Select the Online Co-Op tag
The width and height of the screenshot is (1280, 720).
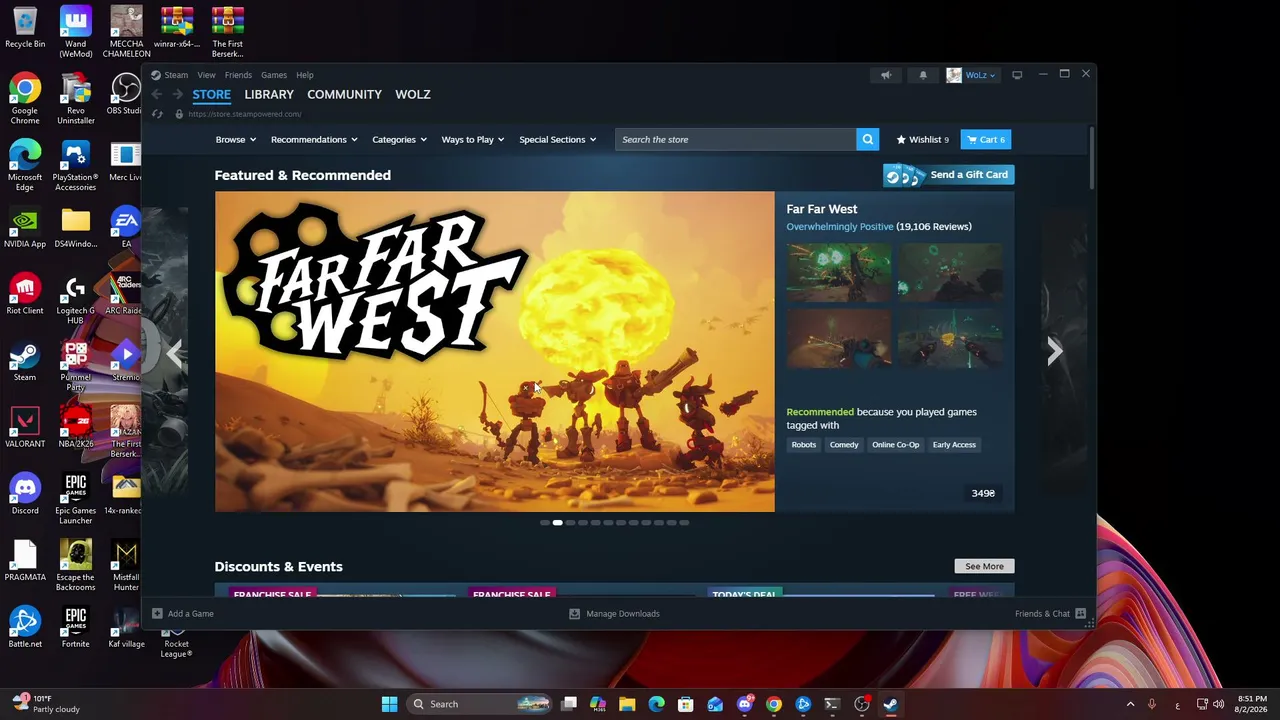(895, 445)
